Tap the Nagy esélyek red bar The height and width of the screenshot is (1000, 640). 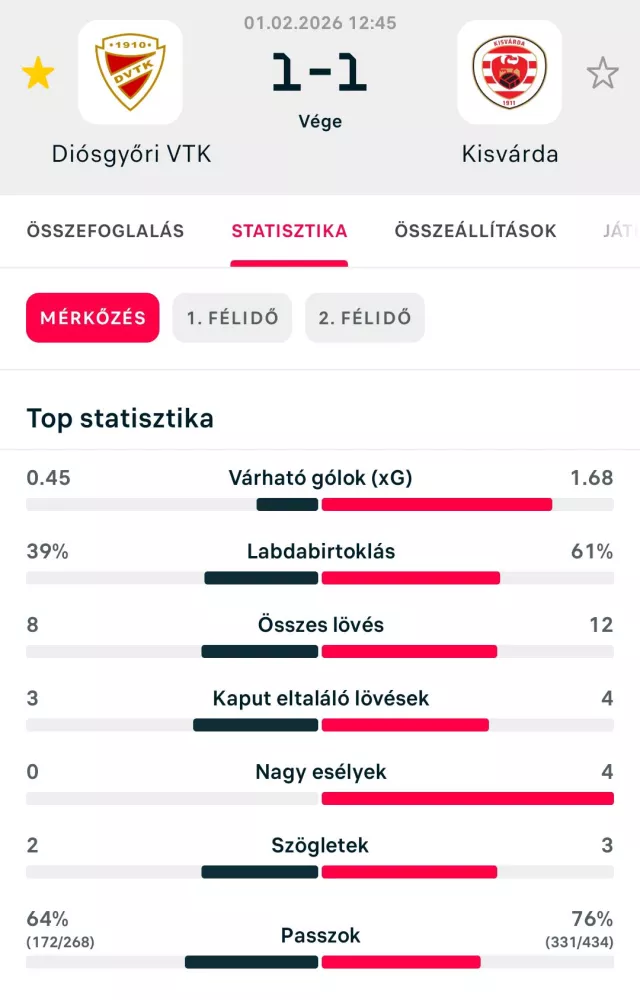[x=467, y=798]
